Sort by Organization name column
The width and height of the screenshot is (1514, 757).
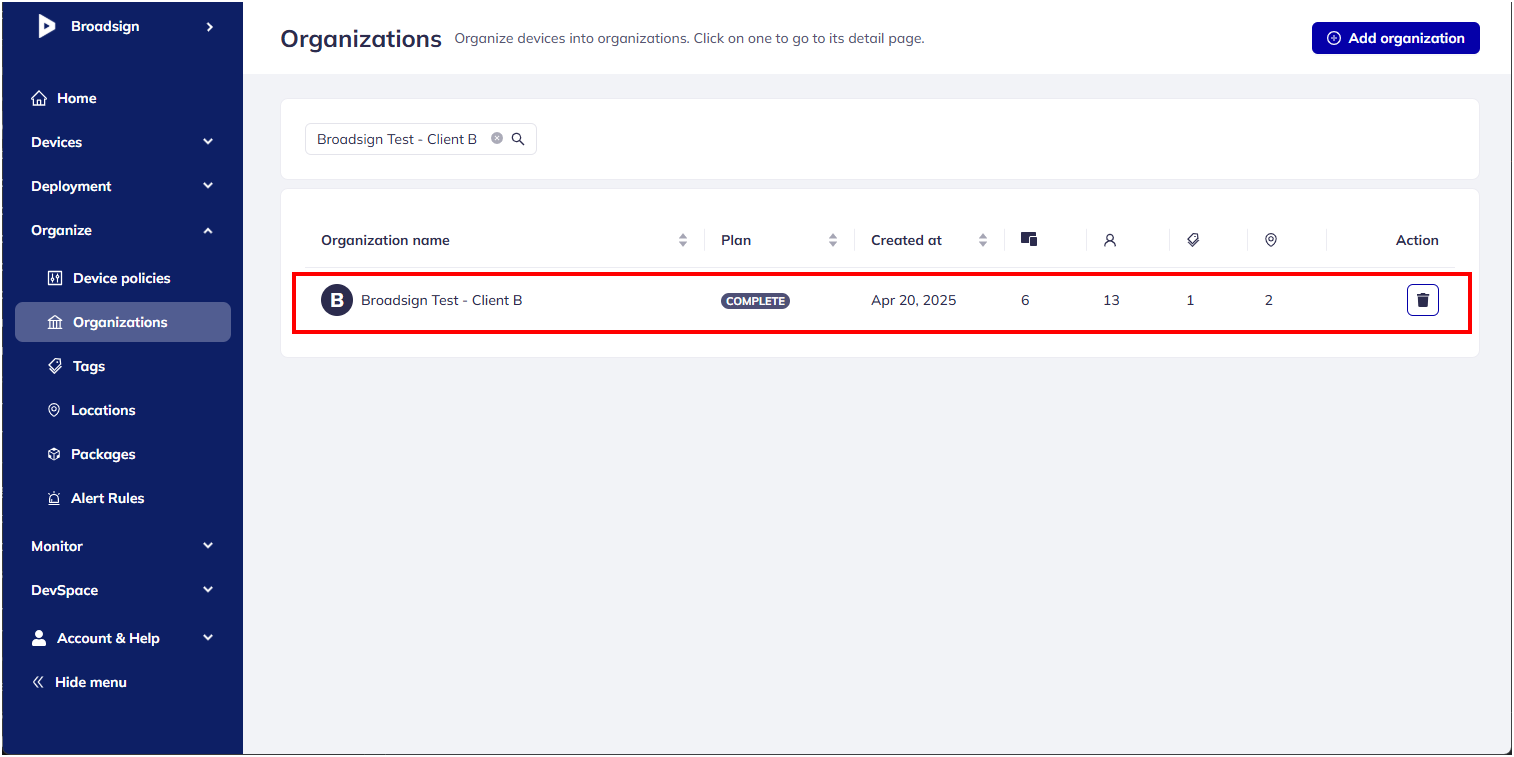(x=683, y=240)
